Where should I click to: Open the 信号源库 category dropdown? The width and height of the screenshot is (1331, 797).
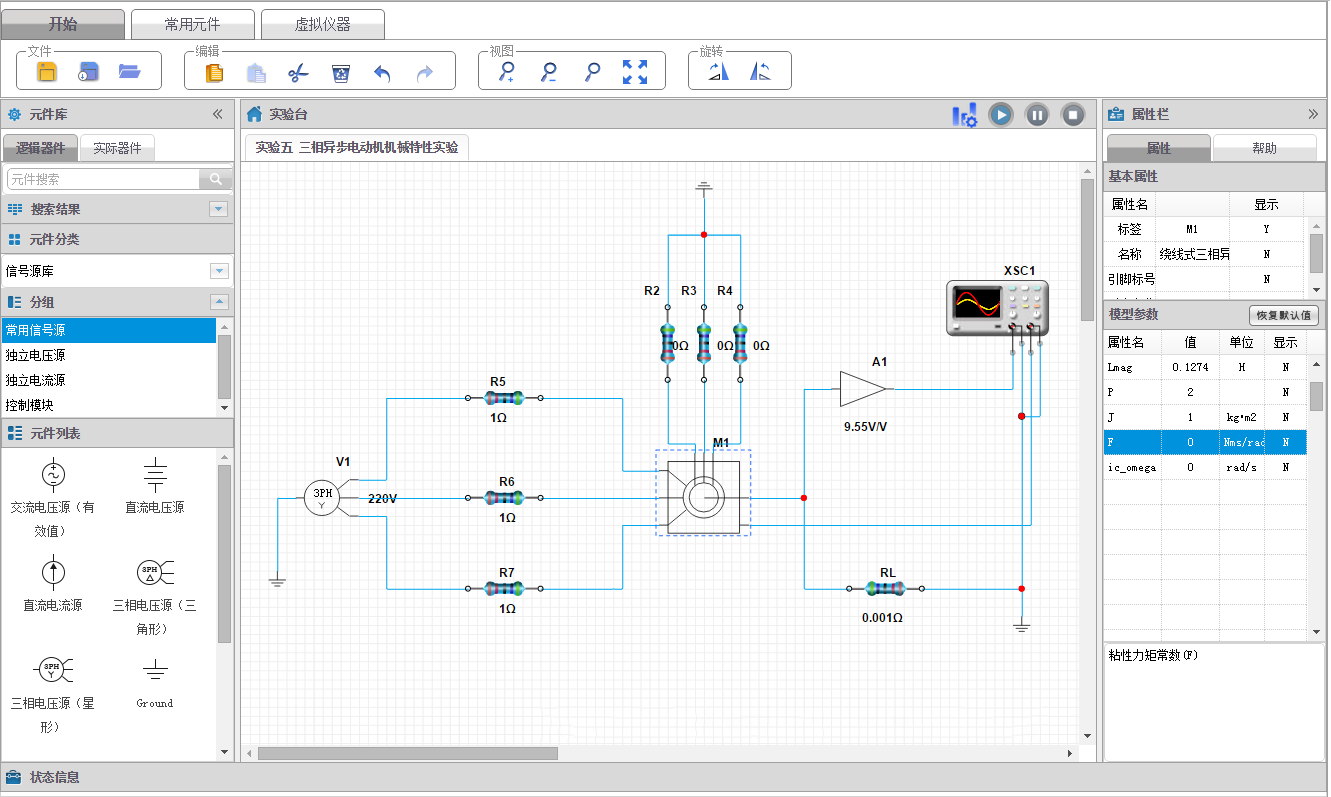(x=219, y=271)
